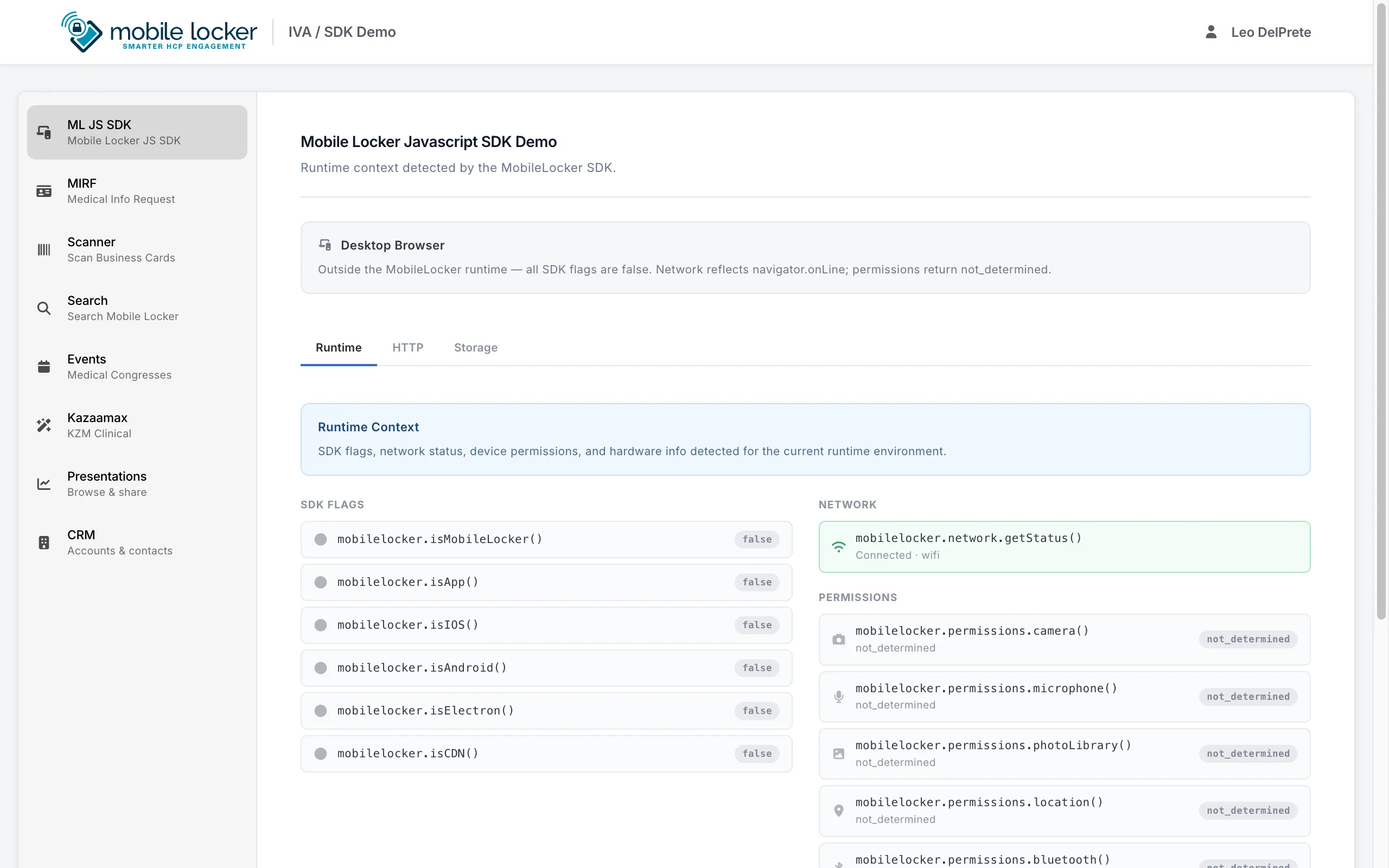The image size is (1389, 868).
Task: Click the photoLibrary image icon
Action: [x=839, y=754]
